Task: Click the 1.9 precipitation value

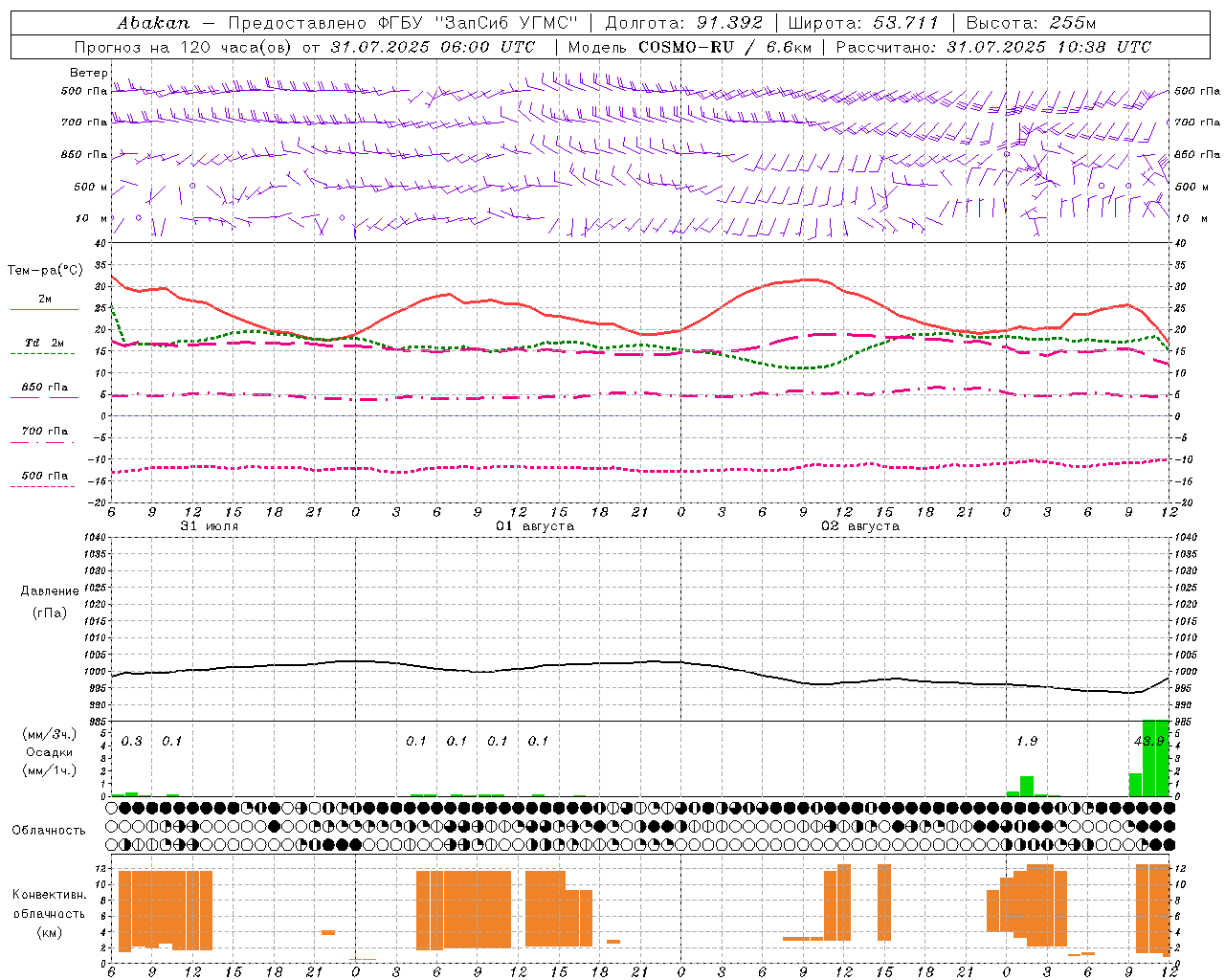Action: pos(1027,742)
